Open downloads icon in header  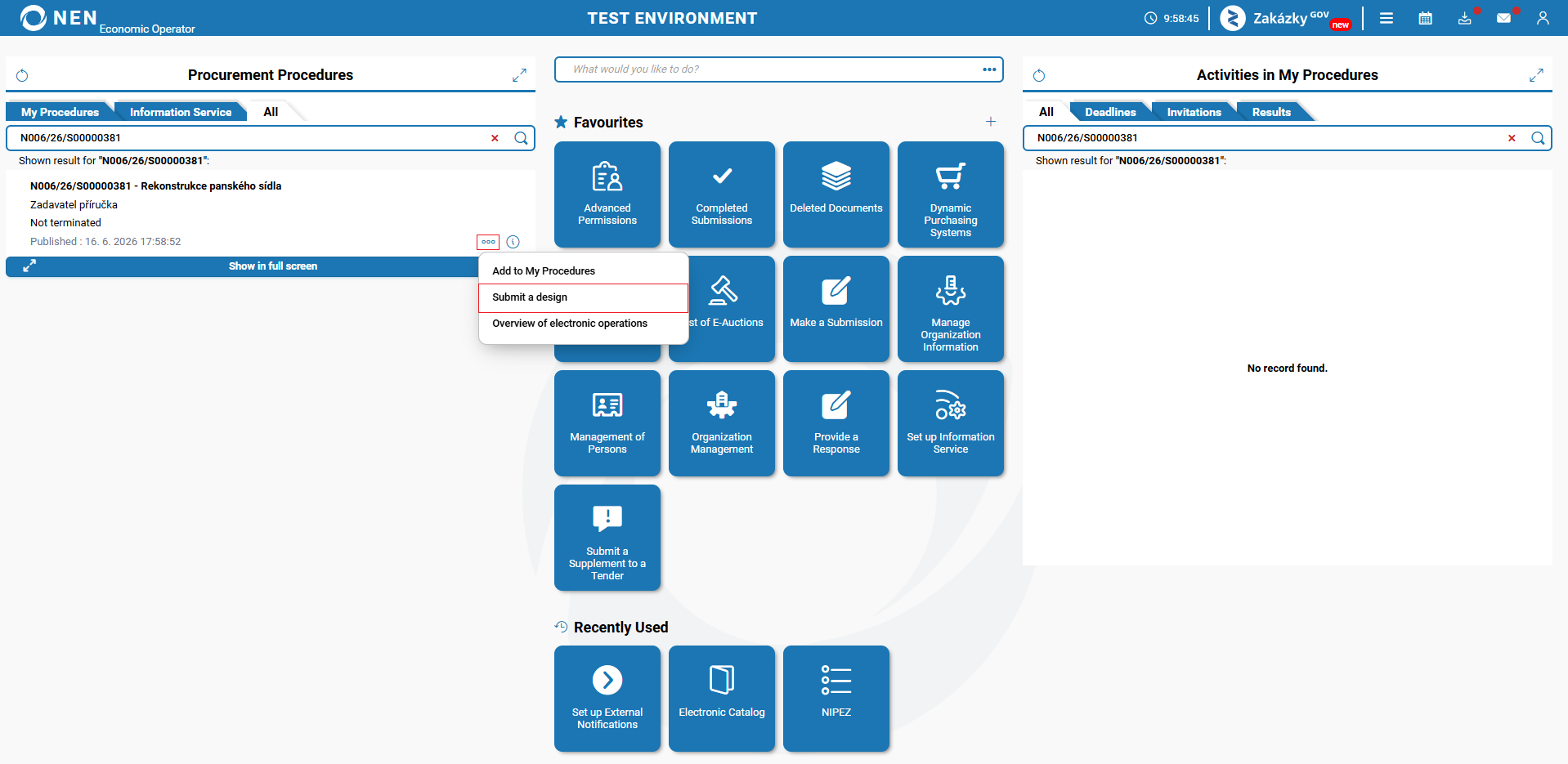point(1465,18)
